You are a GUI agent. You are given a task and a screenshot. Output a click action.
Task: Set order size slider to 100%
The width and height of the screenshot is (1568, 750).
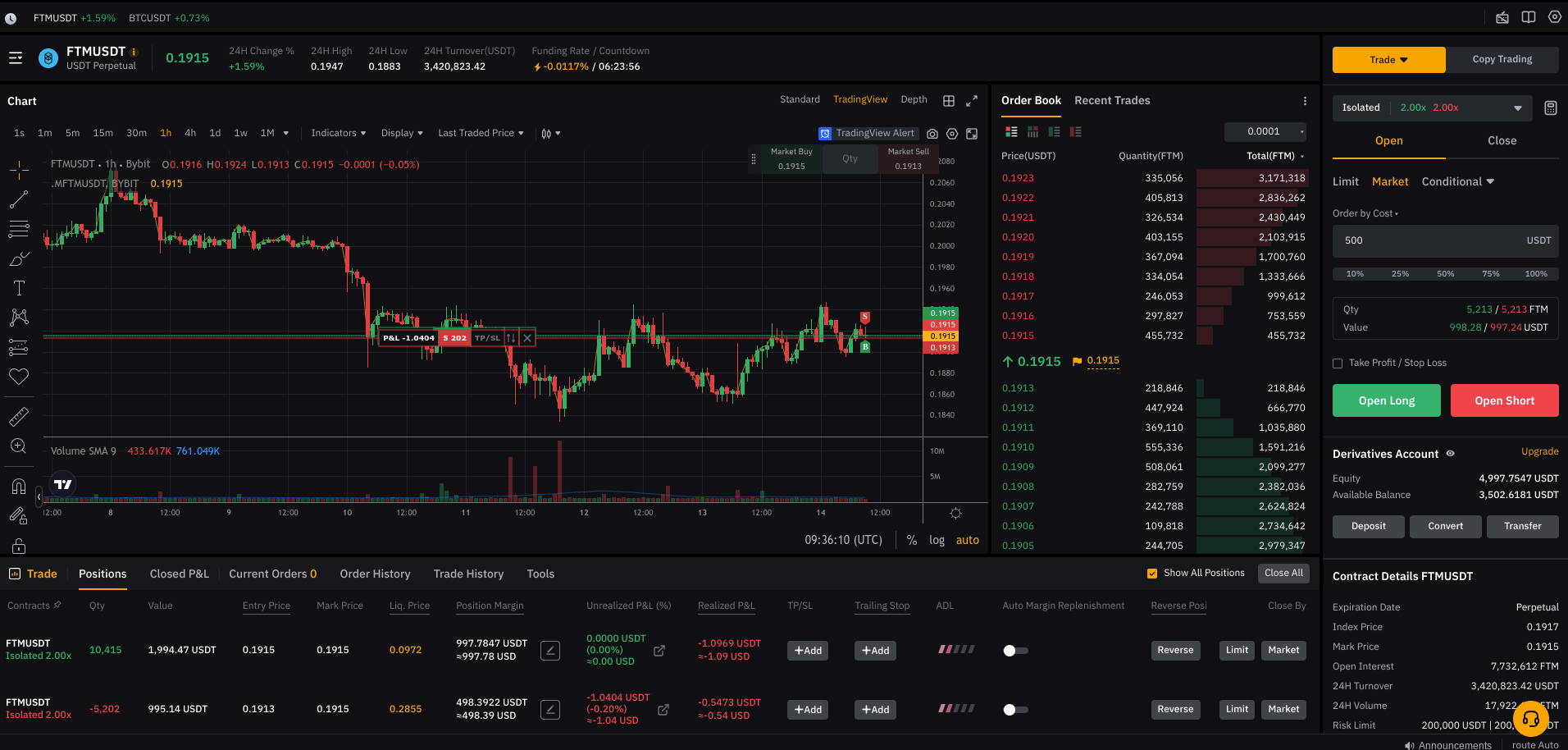(1536, 274)
